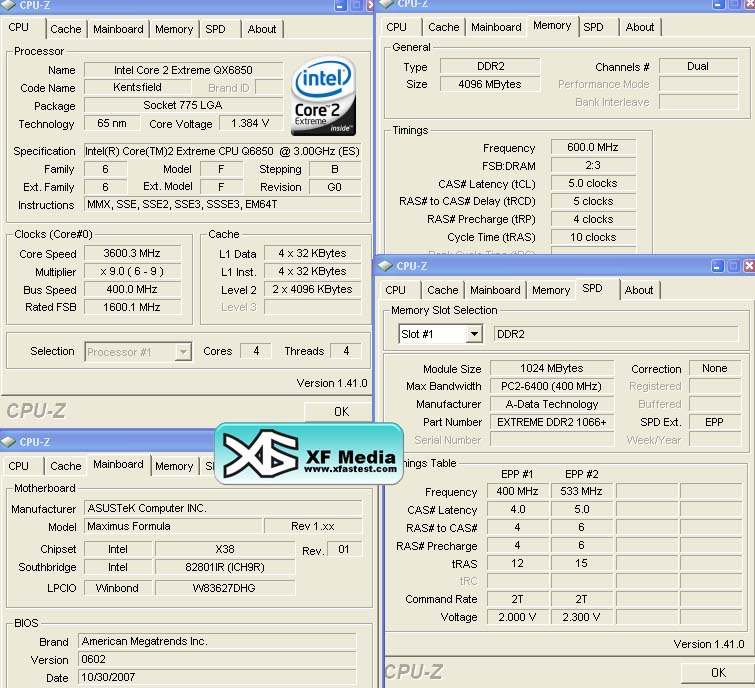This screenshot has height=688, width=755.
Task: Click CPU-Z title icon in SPD window
Action: click(x=385, y=266)
